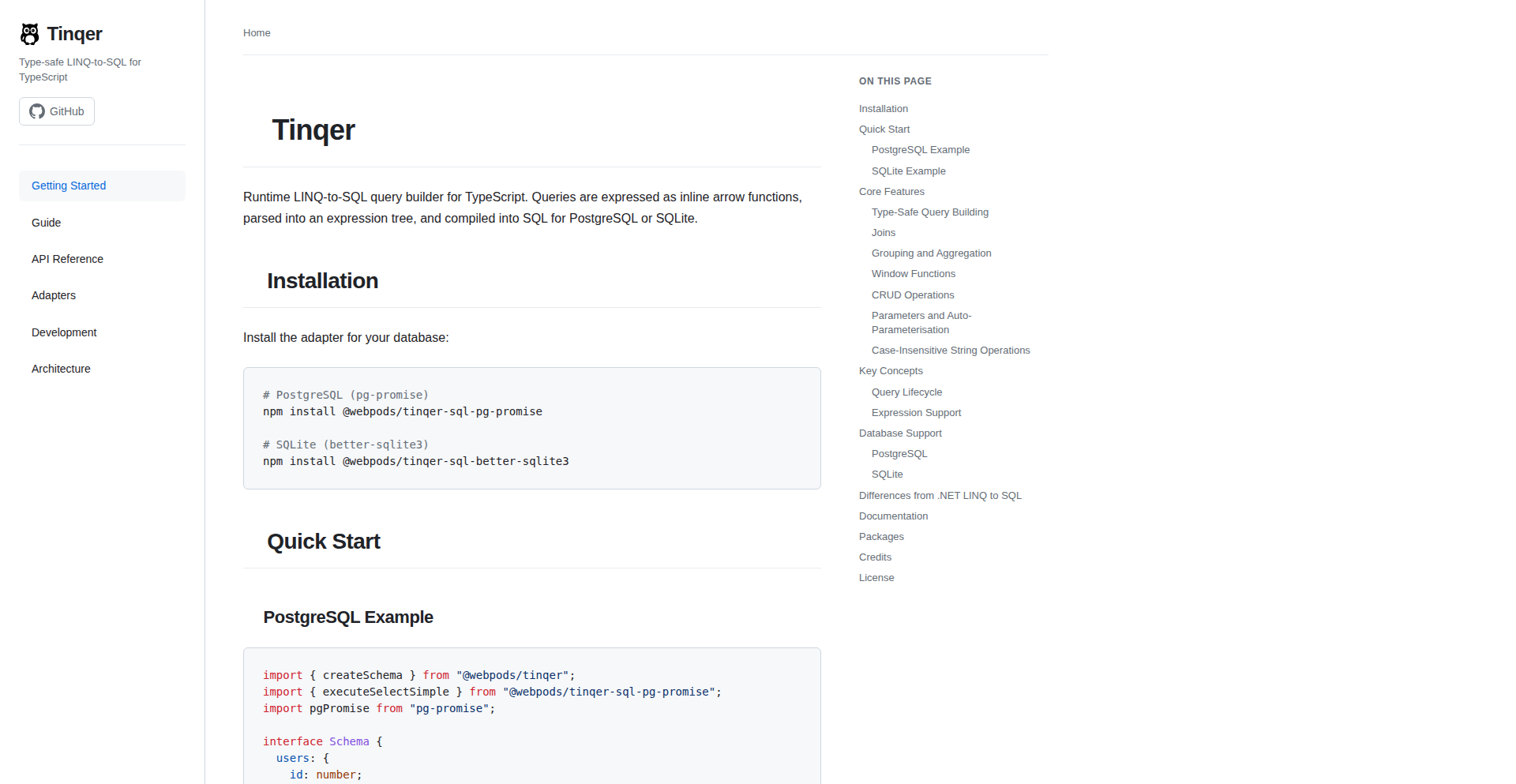
Task: Go to API Reference page
Action: [x=67, y=259]
